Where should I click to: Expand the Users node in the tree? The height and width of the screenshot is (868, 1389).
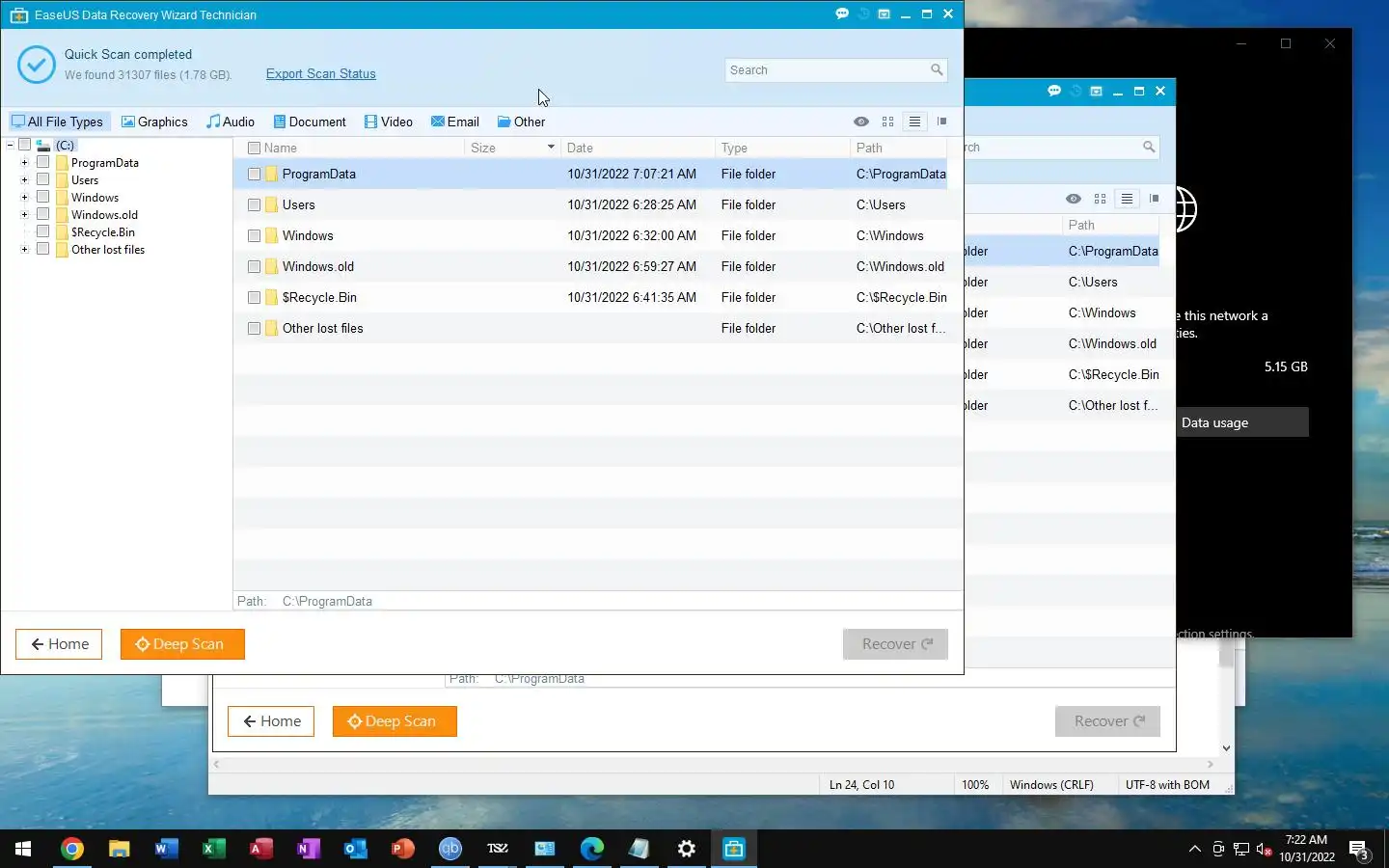pos(24,179)
